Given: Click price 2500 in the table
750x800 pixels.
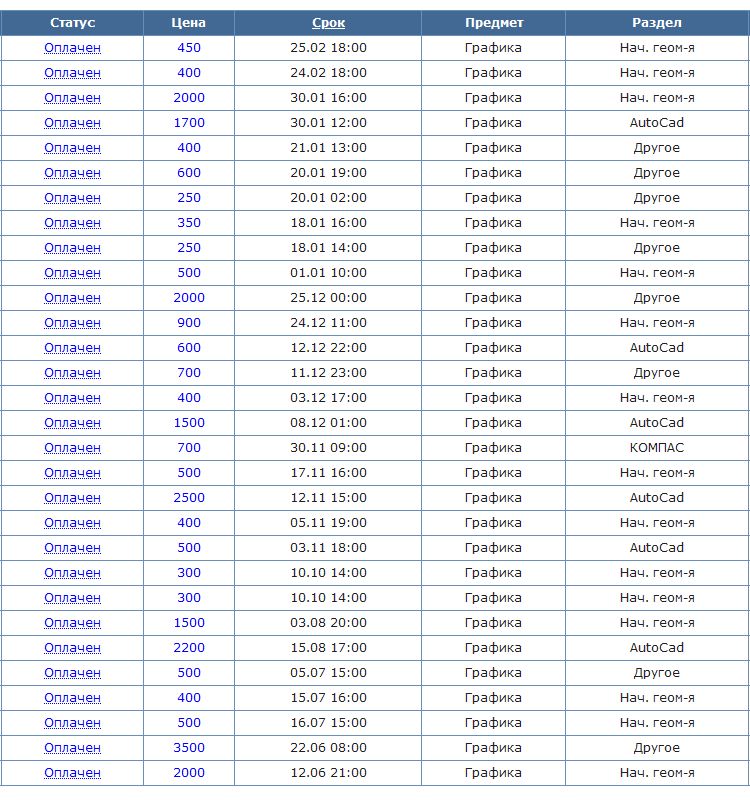Looking at the screenshot, I should coord(188,498).
